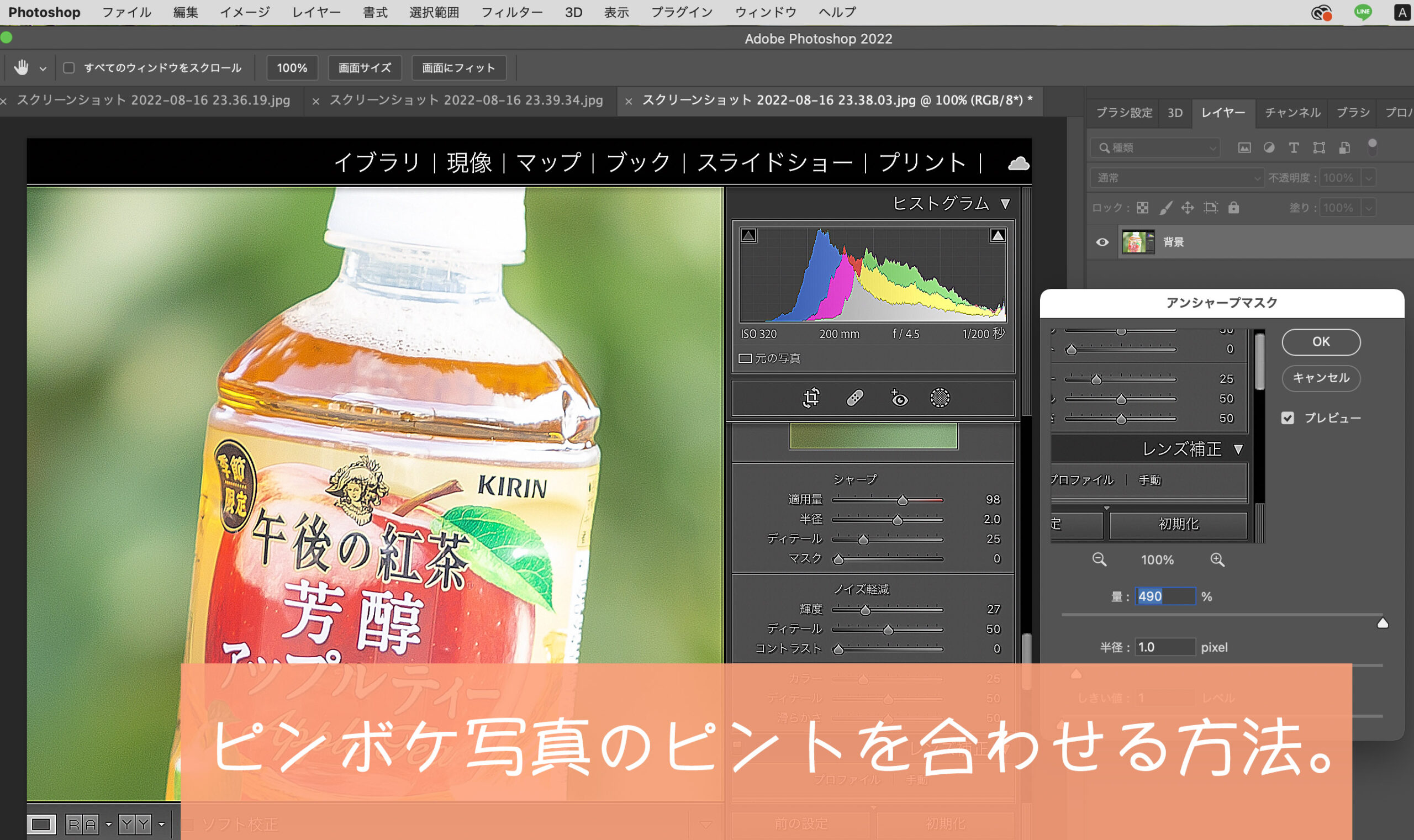Open the 通常 blend mode dropdown
This screenshot has height=840, width=1414.
(x=1177, y=178)
